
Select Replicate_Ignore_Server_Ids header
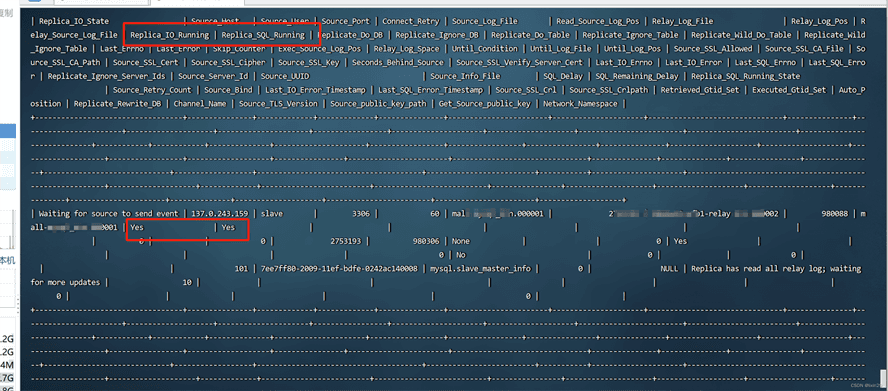(x=107, y=76)
